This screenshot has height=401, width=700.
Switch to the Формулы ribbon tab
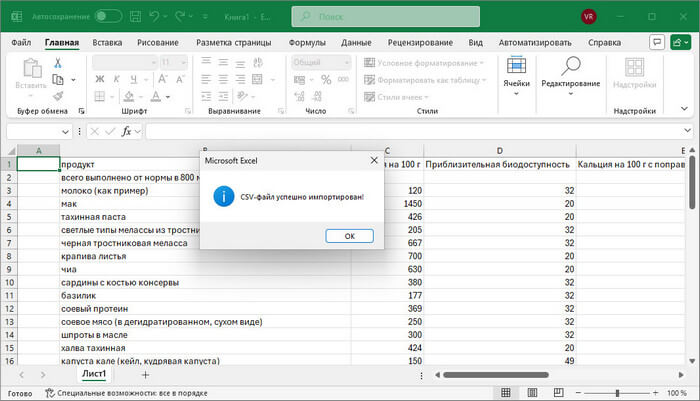pyautogui.click(x=307, y=43)
